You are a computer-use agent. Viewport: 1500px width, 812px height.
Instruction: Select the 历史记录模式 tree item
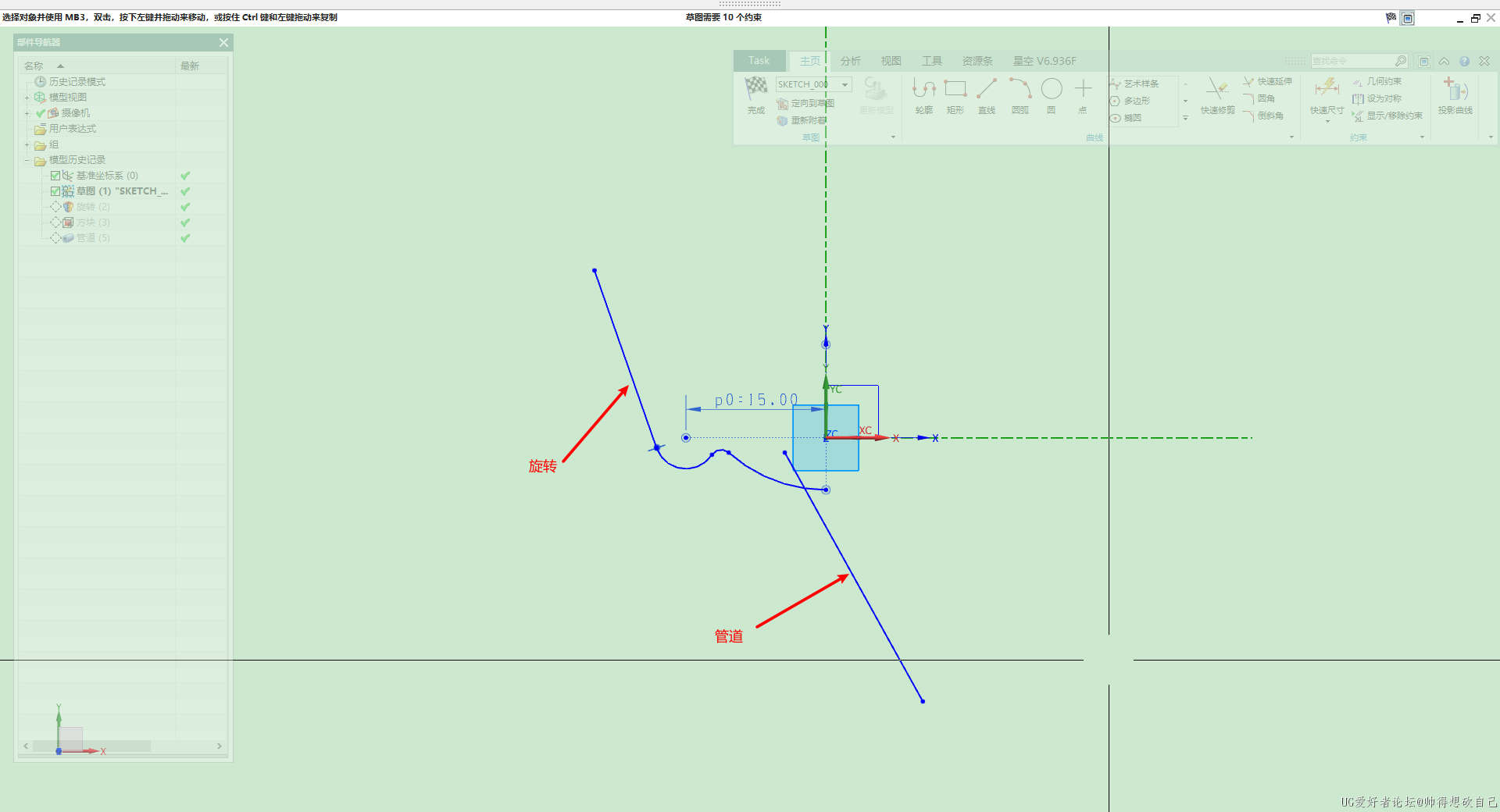[x=77, y=82]
